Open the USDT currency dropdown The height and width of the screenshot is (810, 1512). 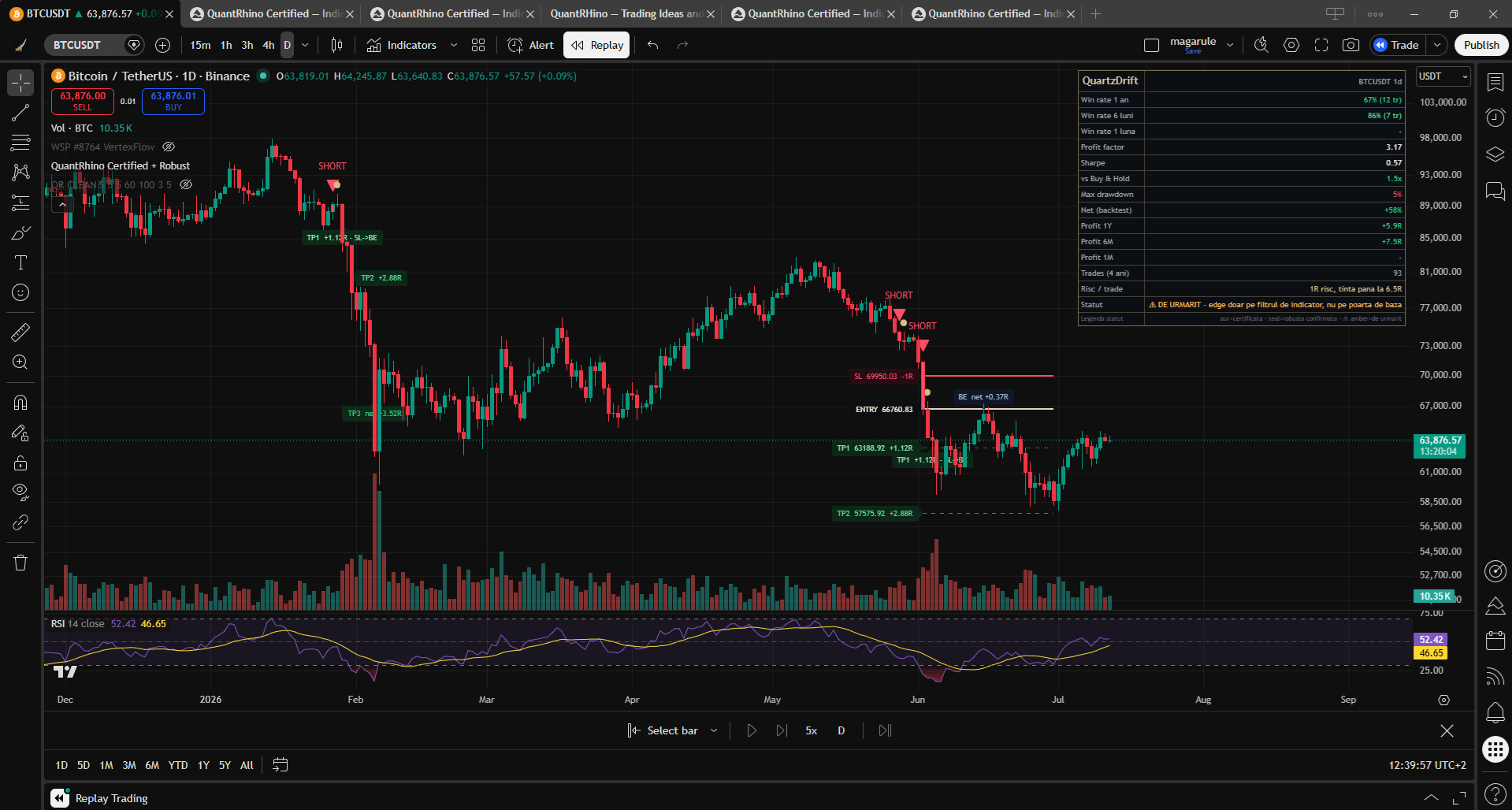tap(1443, 76)
